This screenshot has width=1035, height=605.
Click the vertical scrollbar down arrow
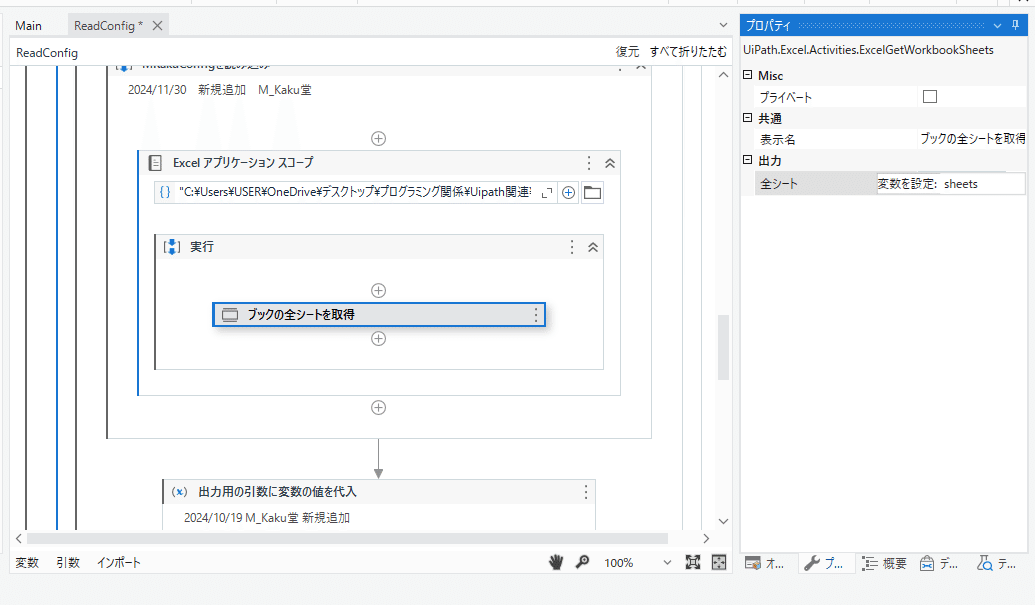723,521
